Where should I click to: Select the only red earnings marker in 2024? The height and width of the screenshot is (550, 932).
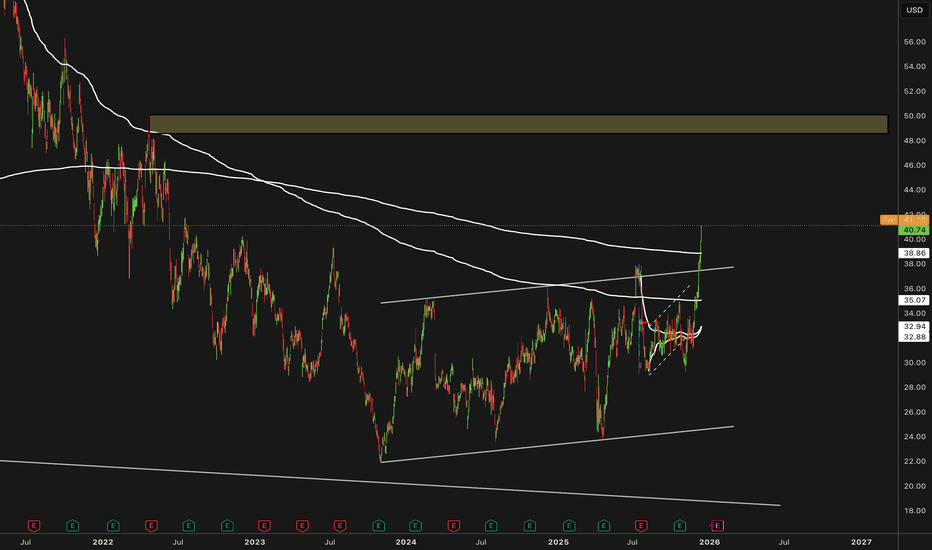tap(454, 526)
